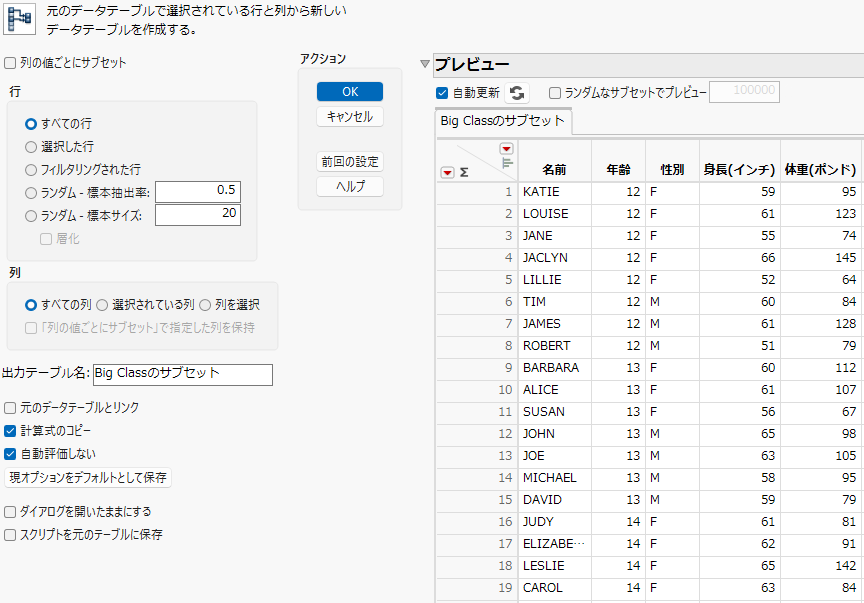Screen dimensions: 864x603
Task: Click the column list icon below the red triangle
Action: click(x=507, y=163)
